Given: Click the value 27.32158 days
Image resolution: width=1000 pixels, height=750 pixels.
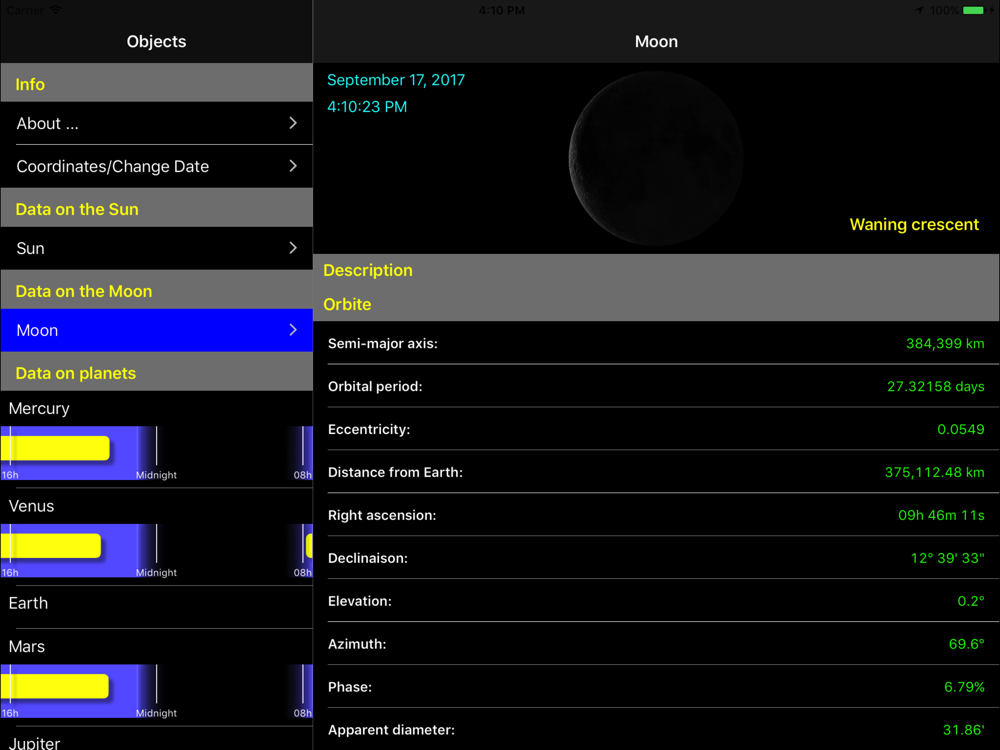Looking at the screenshot, I should tap(936, 386).
